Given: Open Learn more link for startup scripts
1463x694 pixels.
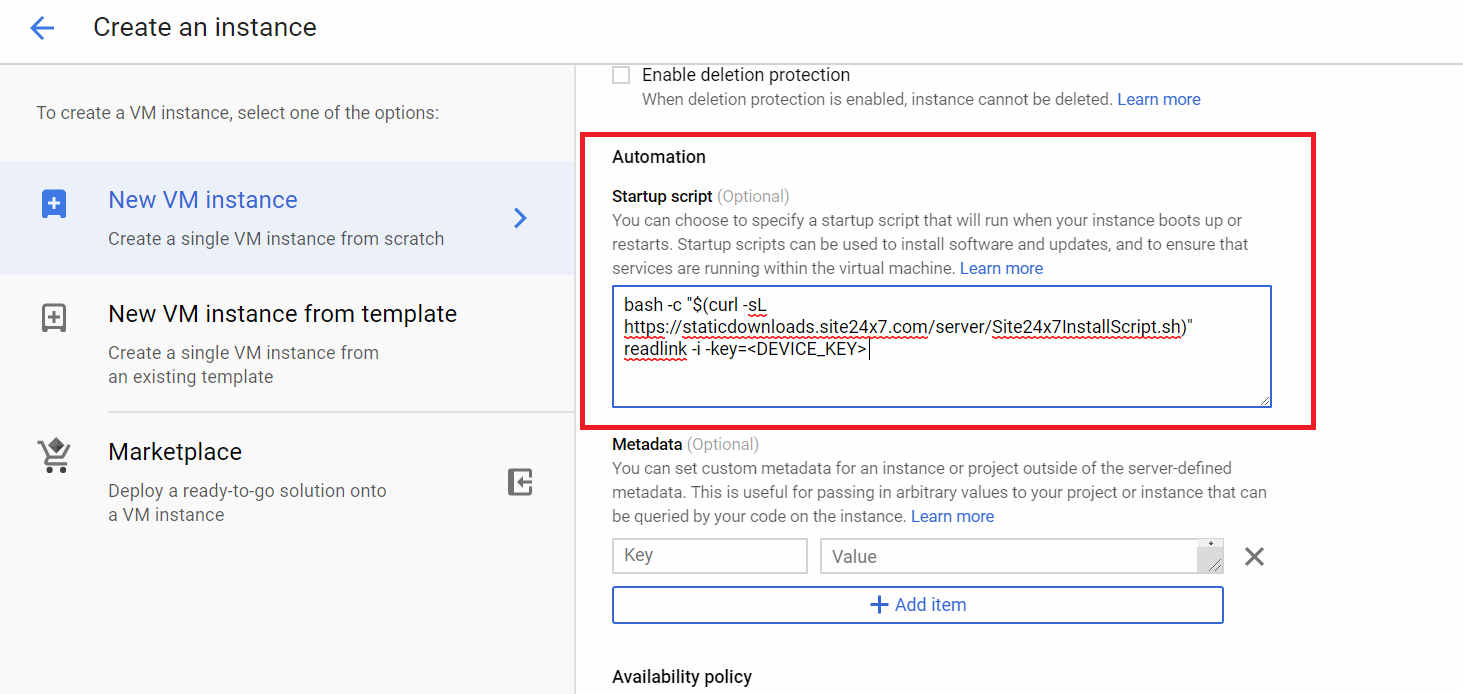Looking at the screenshot, I should click(x=1001, y=269).
